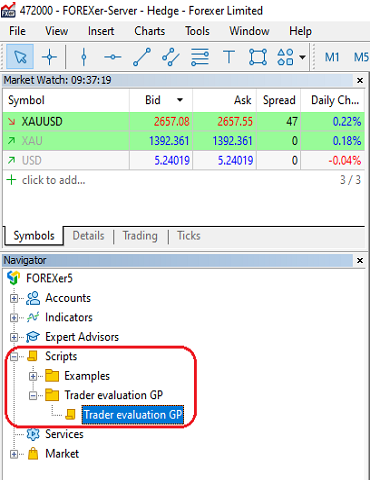Image resolution: width=370 pixels, height=480 pixels.
Task: Sort by Symbol column header
Action: (66, 100)
